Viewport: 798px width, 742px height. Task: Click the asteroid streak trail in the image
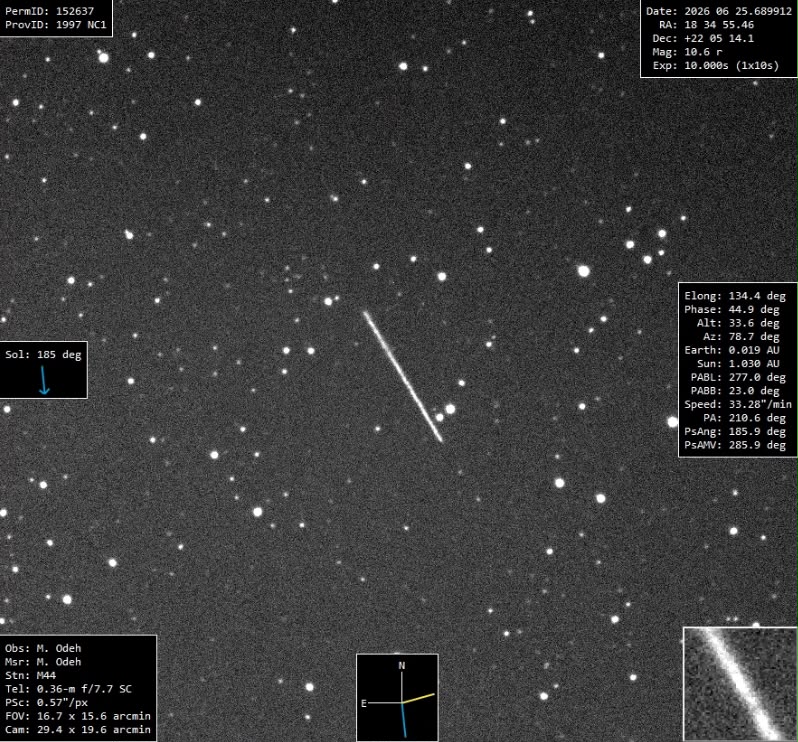[403, 377]
